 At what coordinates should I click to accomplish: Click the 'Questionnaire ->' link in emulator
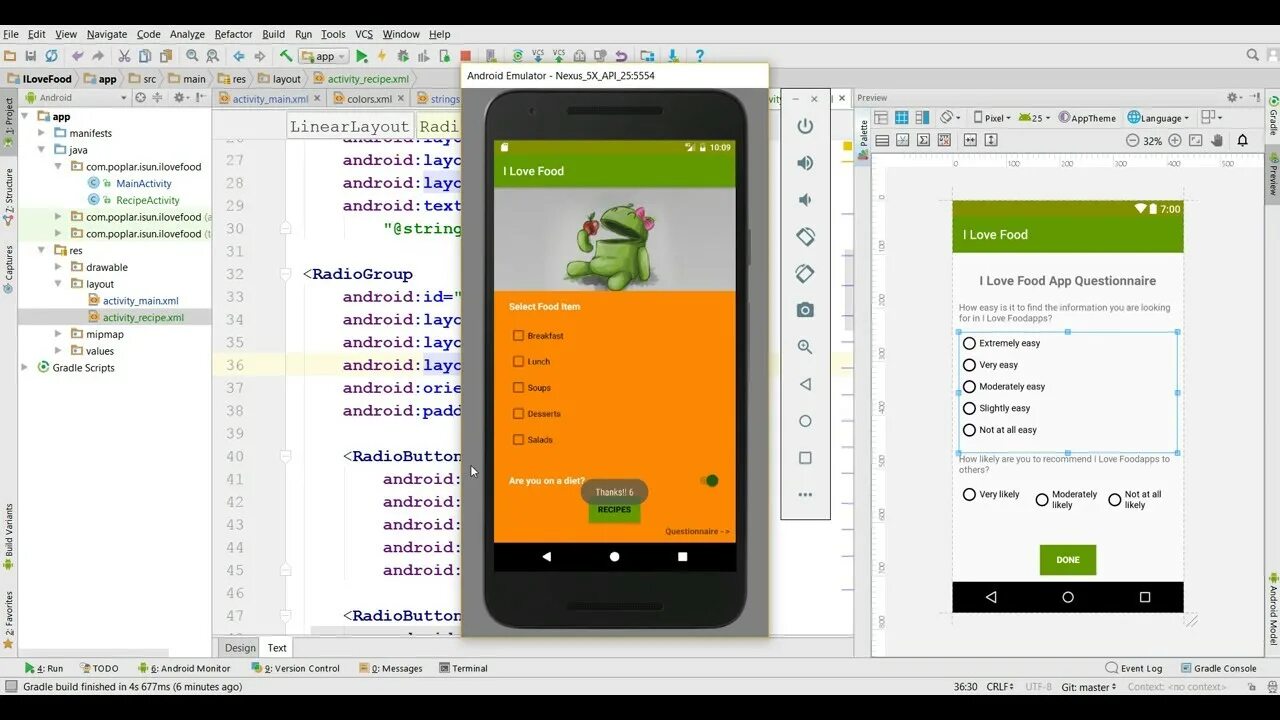coord(698,532)
